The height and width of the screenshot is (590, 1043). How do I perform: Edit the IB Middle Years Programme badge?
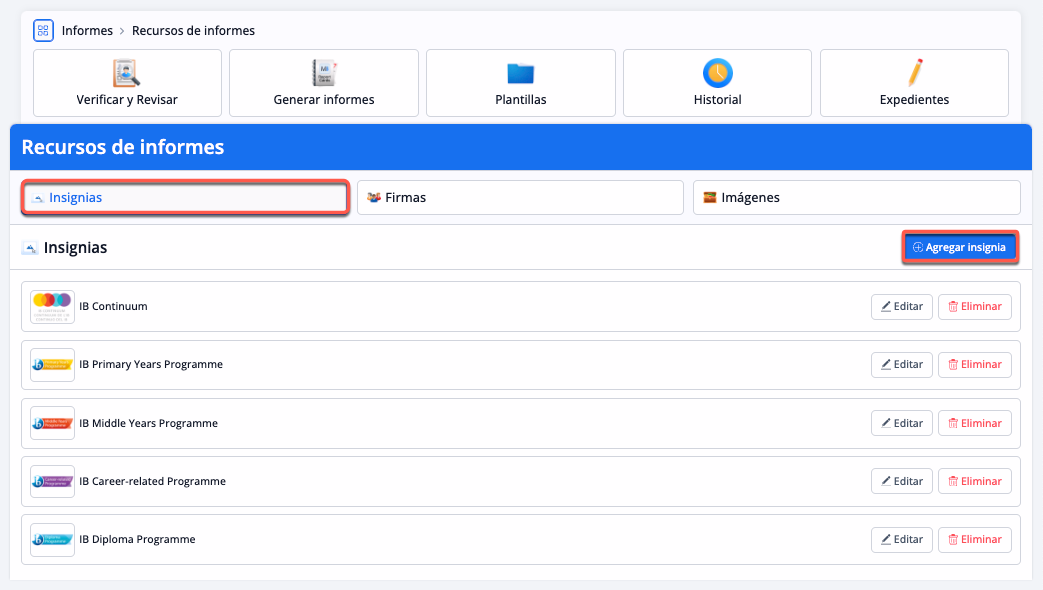tap(901, 423)
